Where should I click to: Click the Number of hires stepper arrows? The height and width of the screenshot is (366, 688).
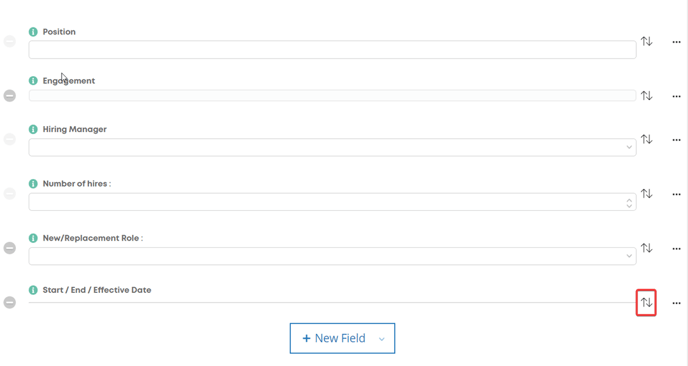pyautogui.click(x=629, y=203)
